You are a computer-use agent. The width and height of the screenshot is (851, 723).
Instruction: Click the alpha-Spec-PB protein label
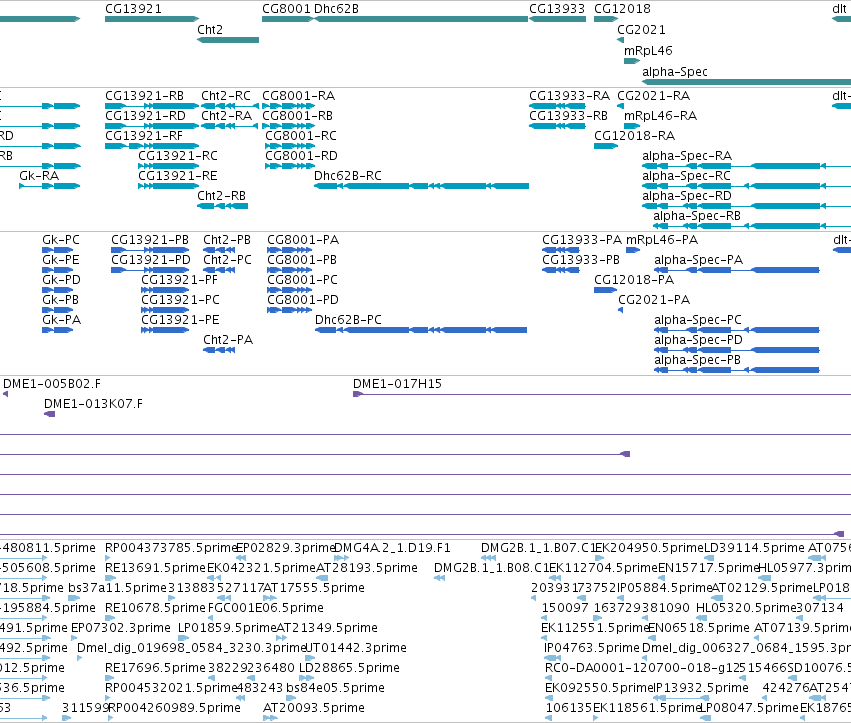tap(697, 360)
